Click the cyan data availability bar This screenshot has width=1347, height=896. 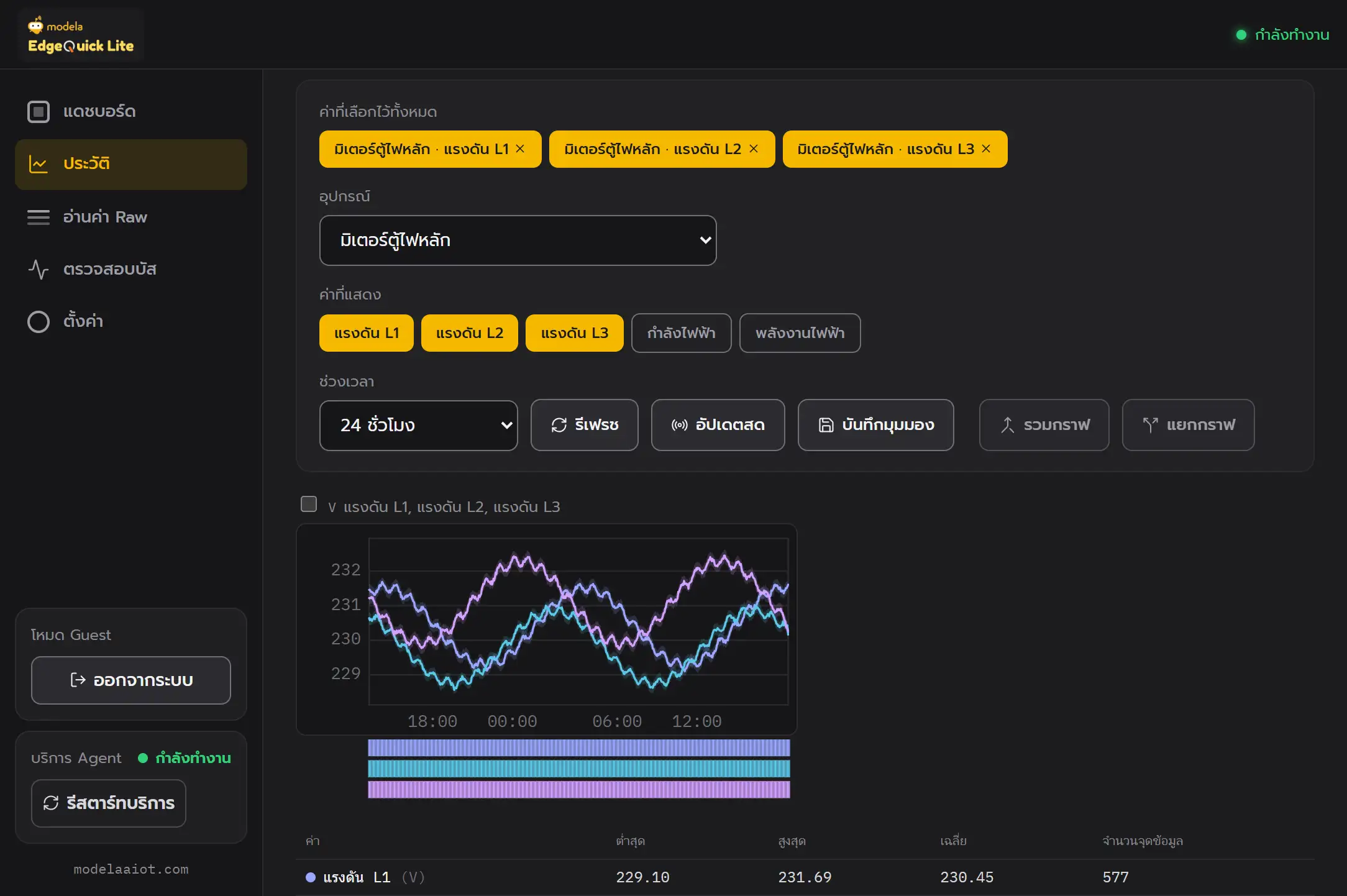(579, 769)
